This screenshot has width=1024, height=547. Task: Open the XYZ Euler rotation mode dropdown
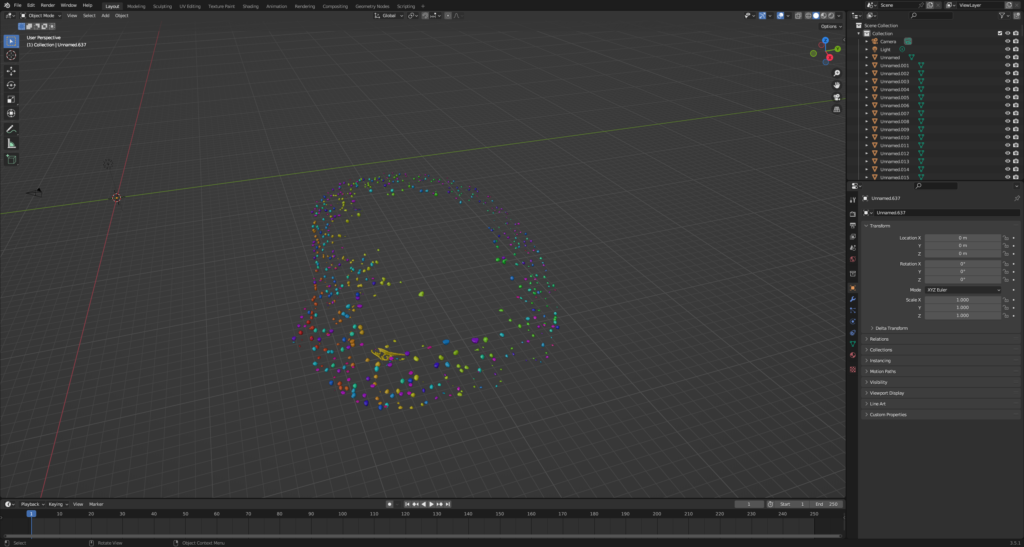pyautogui.click(x=962, y=289)
